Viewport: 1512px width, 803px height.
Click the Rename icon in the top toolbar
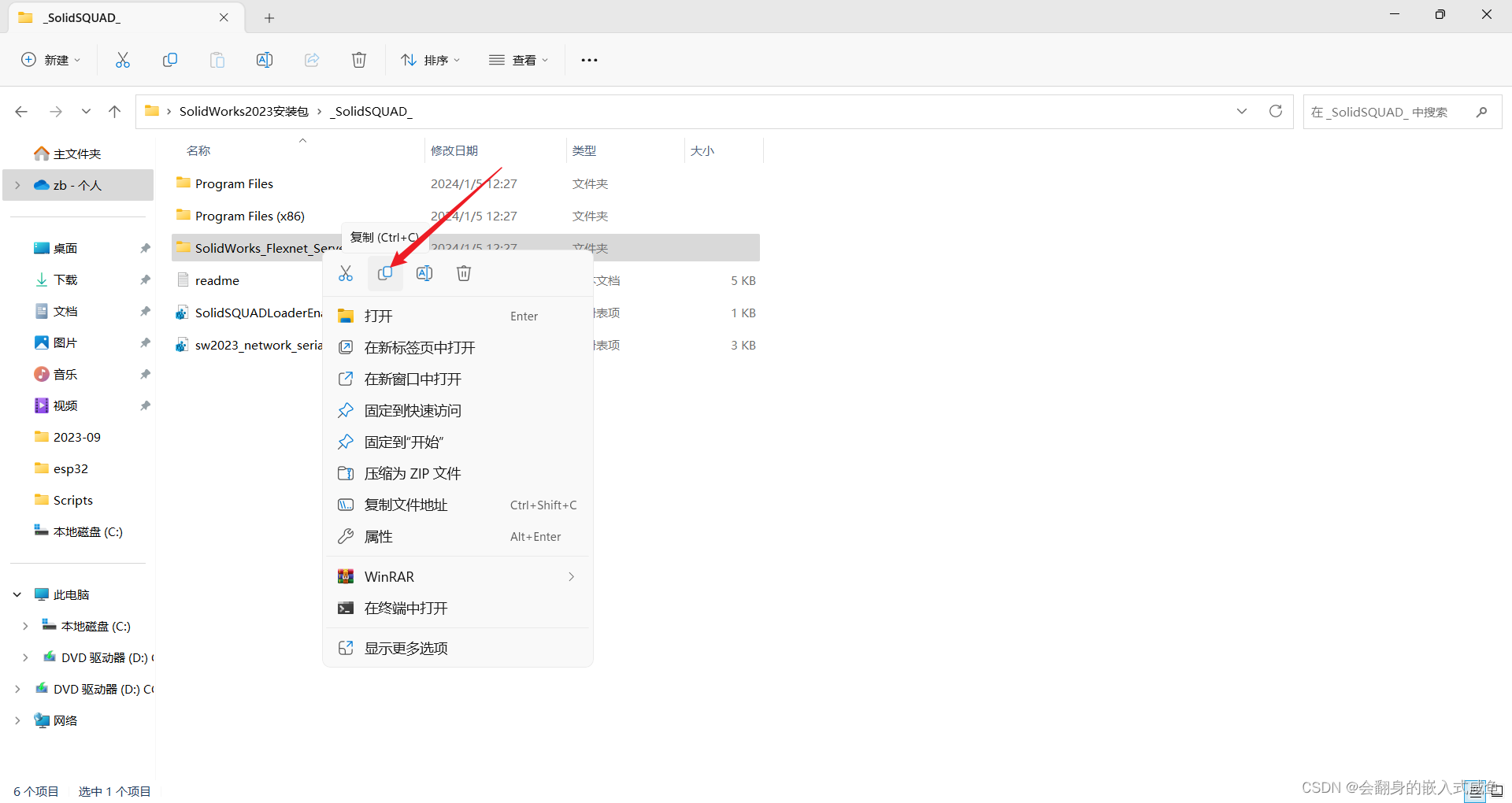tap(265, 60)
